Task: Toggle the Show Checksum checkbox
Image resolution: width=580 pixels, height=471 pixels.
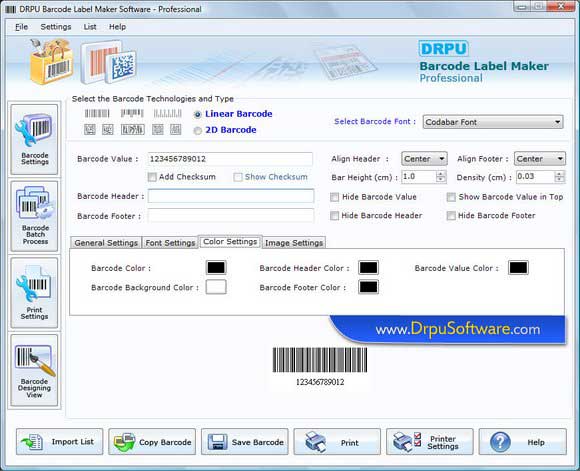Action: pos(238,177)
